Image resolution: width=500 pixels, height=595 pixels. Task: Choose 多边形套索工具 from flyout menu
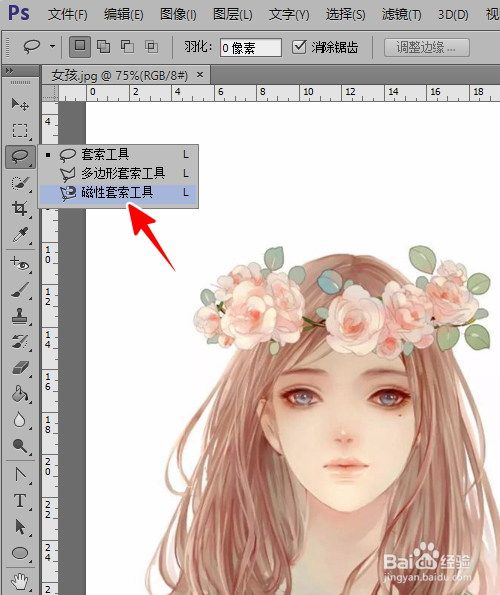point(118,173)
